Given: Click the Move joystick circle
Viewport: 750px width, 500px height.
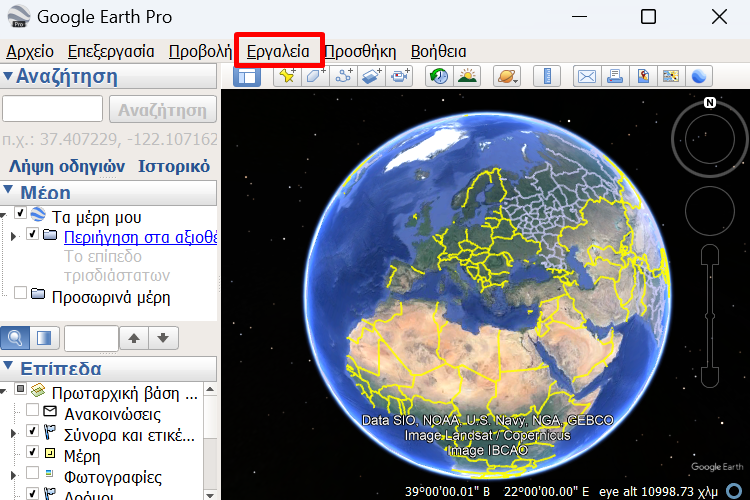Looking at the screenshot, I should click(x=710, y=211).
